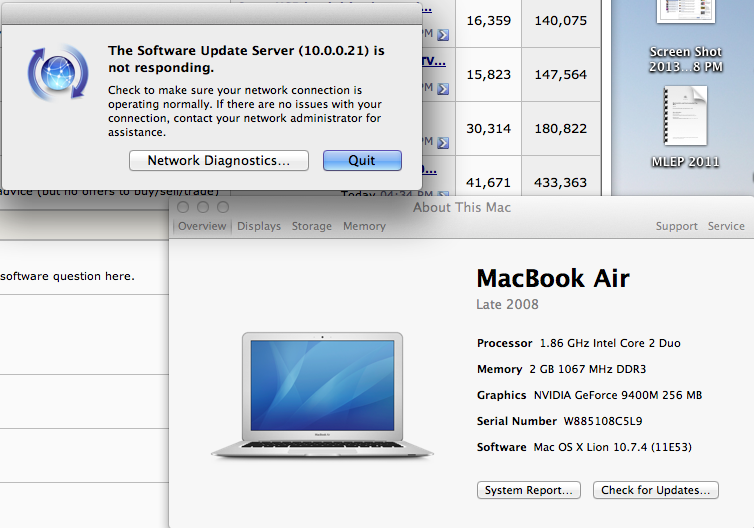Viewport: 754px width, 528px height.
Task: Click the 140,075 posts cell
Action: coord(561,21)
